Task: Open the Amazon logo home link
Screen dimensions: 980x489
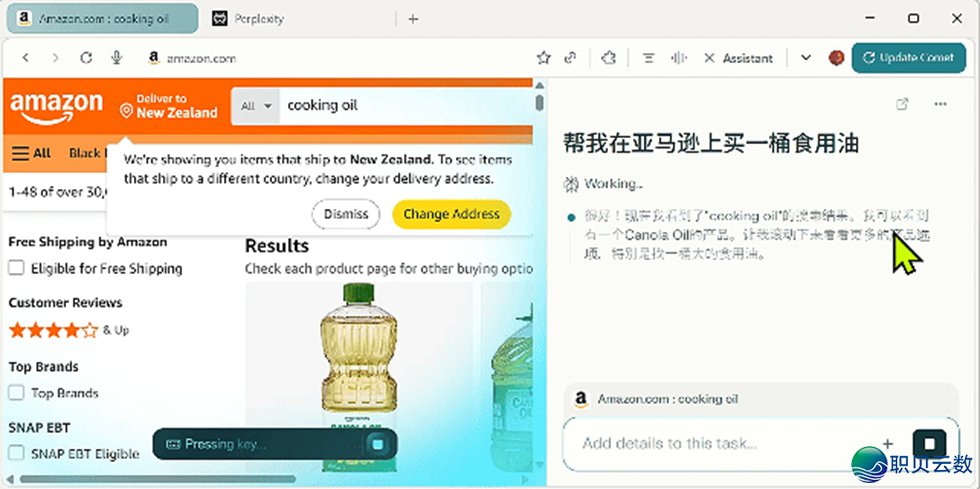Action: [x=56, y=108]
